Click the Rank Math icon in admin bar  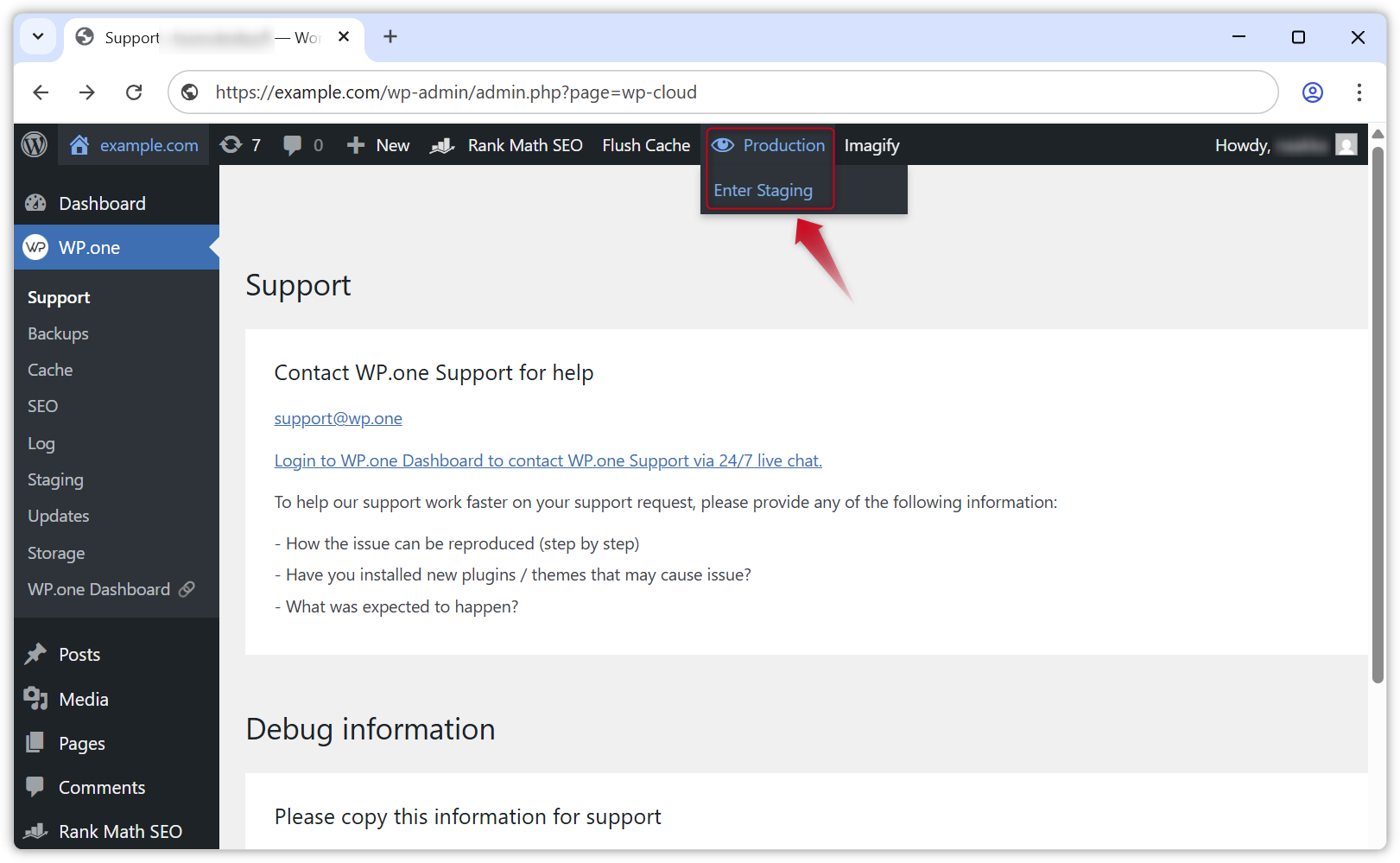click(442, 146)
